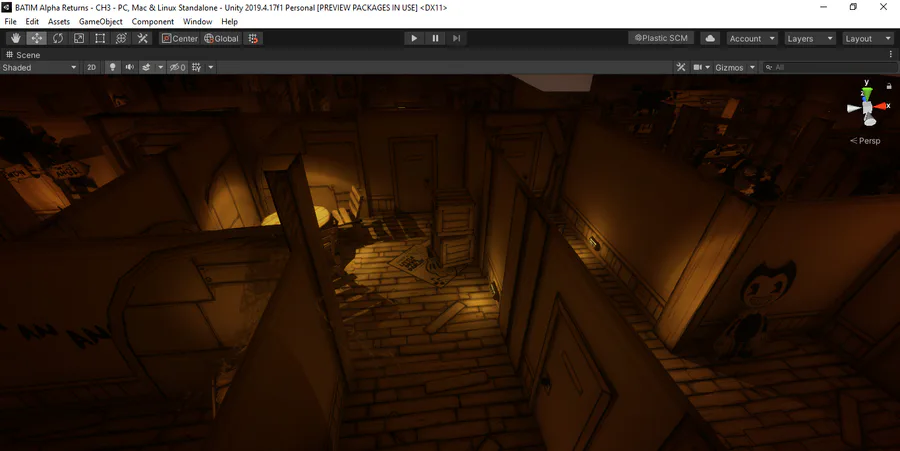This screenshot has height=451, width=900.
Task: Open the File menu
Action: click(x=10, y=21)
